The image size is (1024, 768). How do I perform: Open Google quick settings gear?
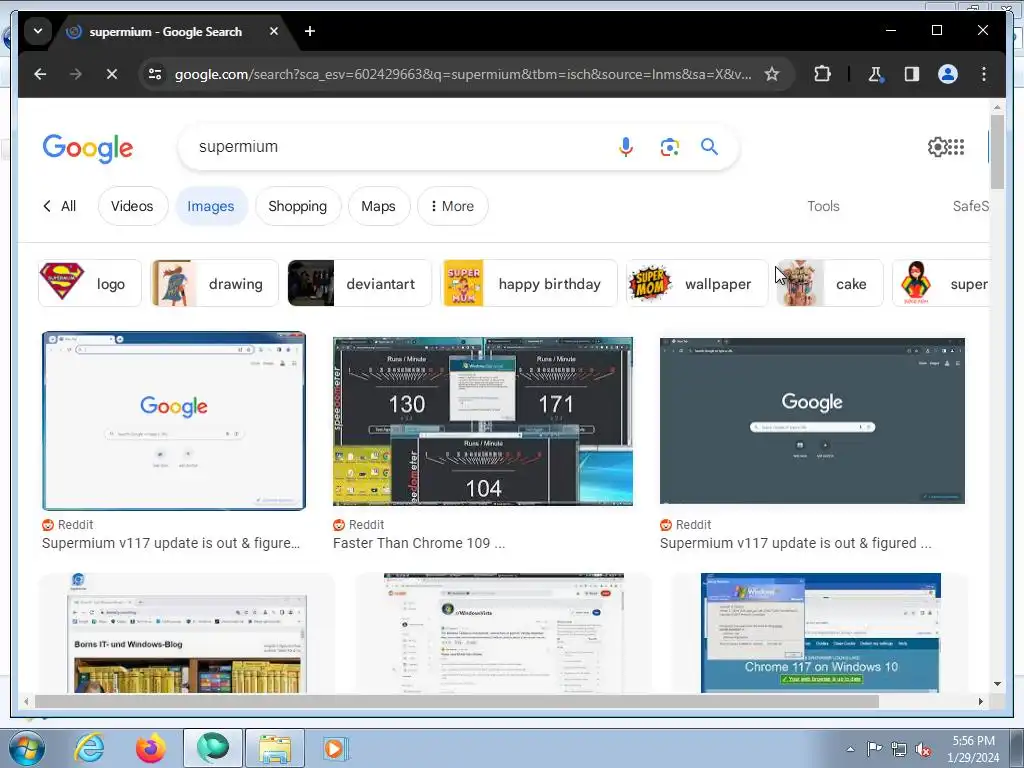pos(937,147)
